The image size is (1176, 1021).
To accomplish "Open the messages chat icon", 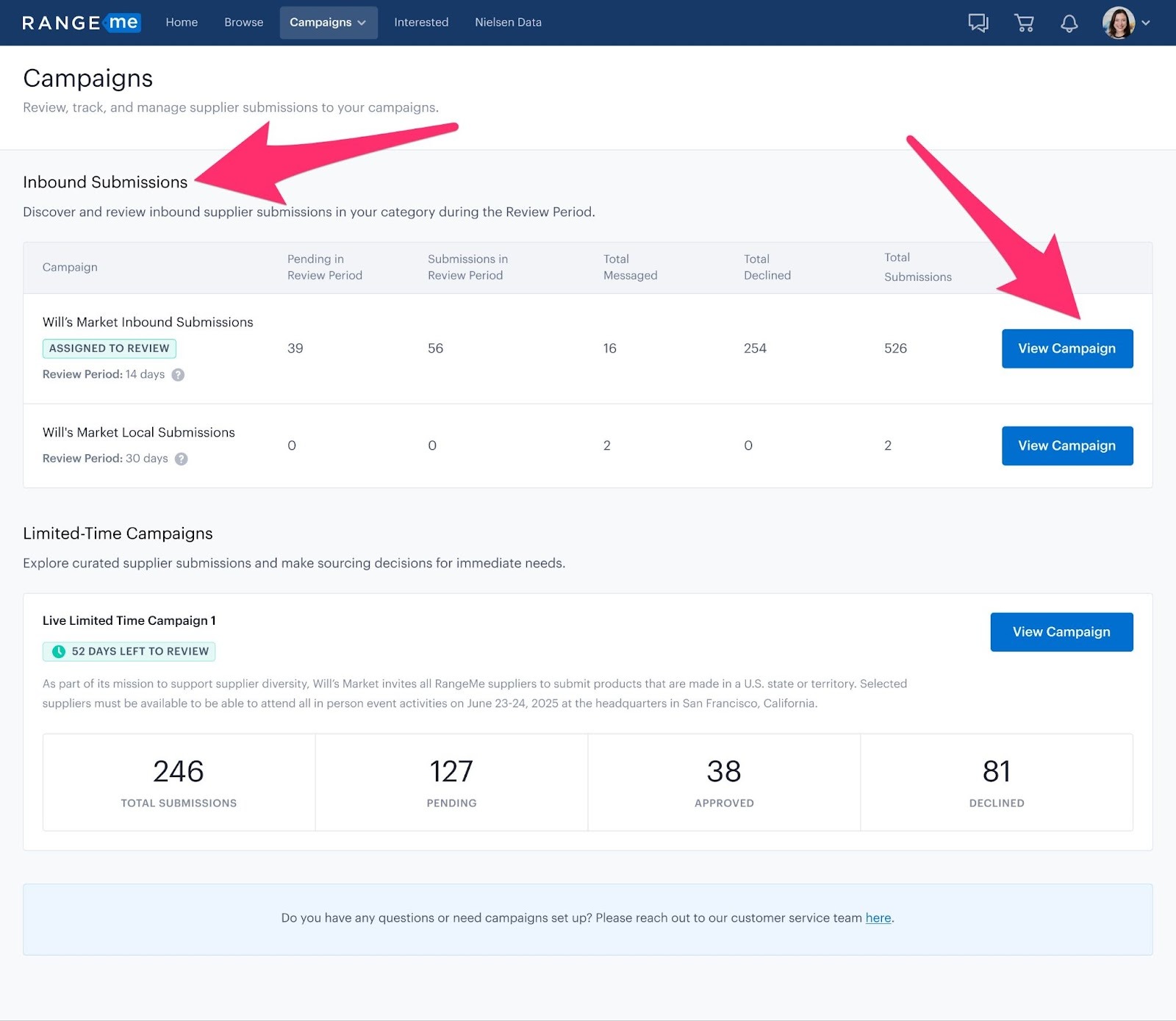I will click(x=978, y=23).
